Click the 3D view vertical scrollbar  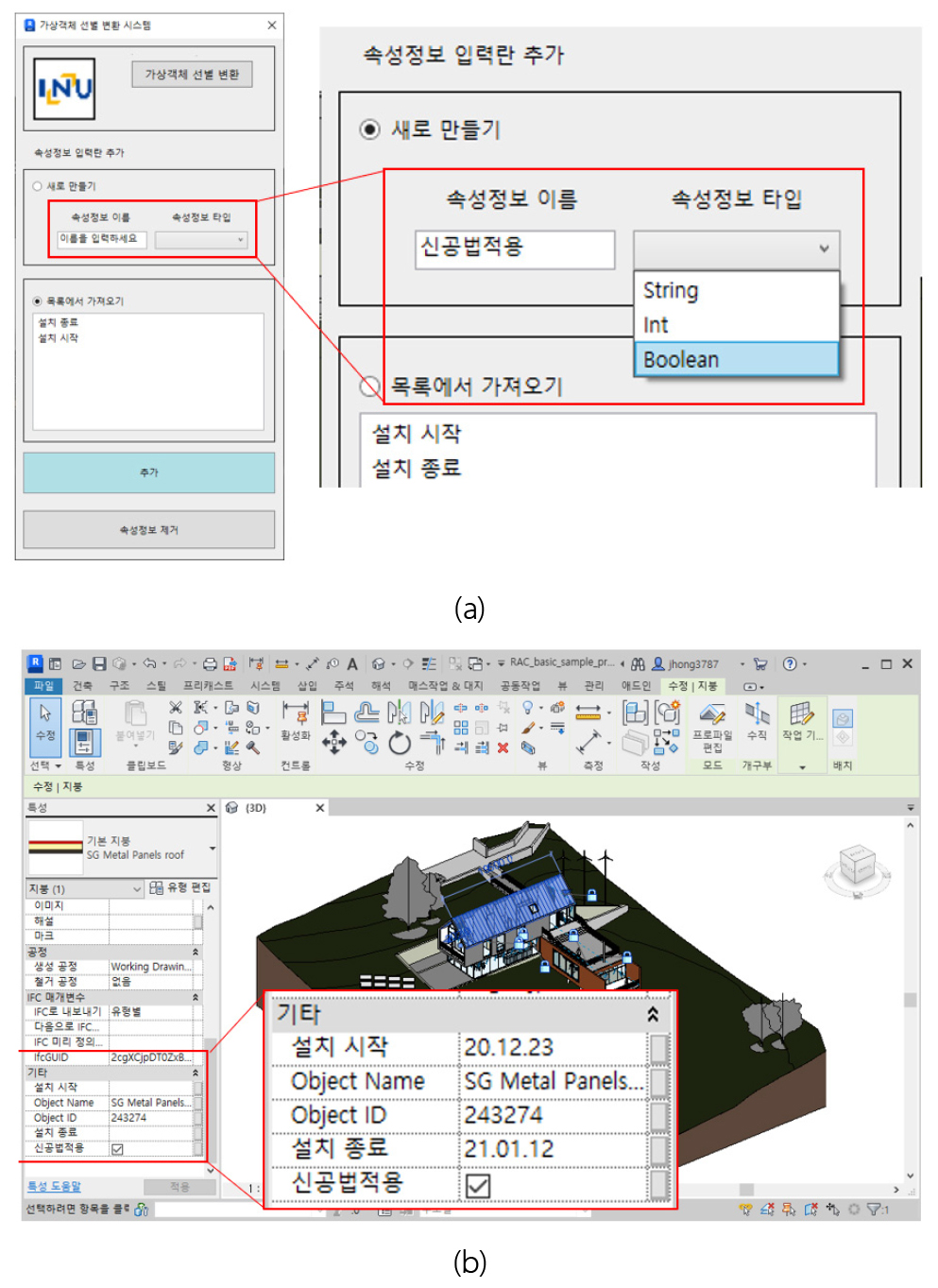click(911, 1000)
